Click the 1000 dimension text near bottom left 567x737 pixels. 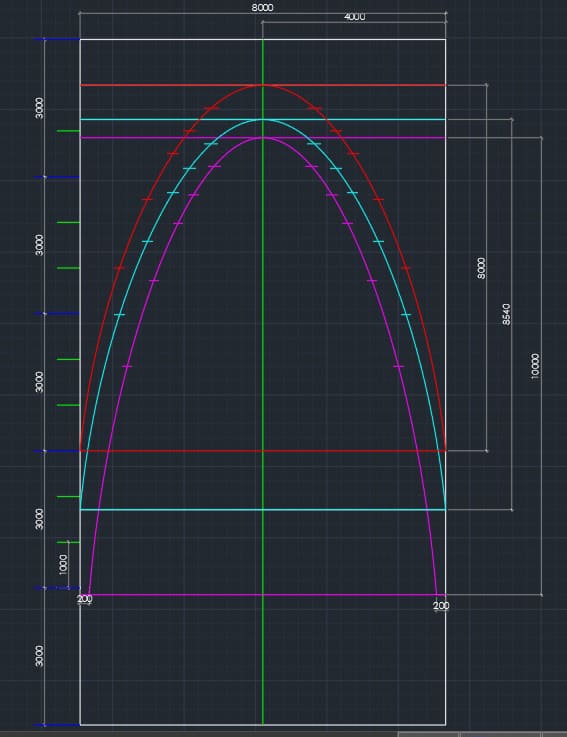tap(63, 565)
